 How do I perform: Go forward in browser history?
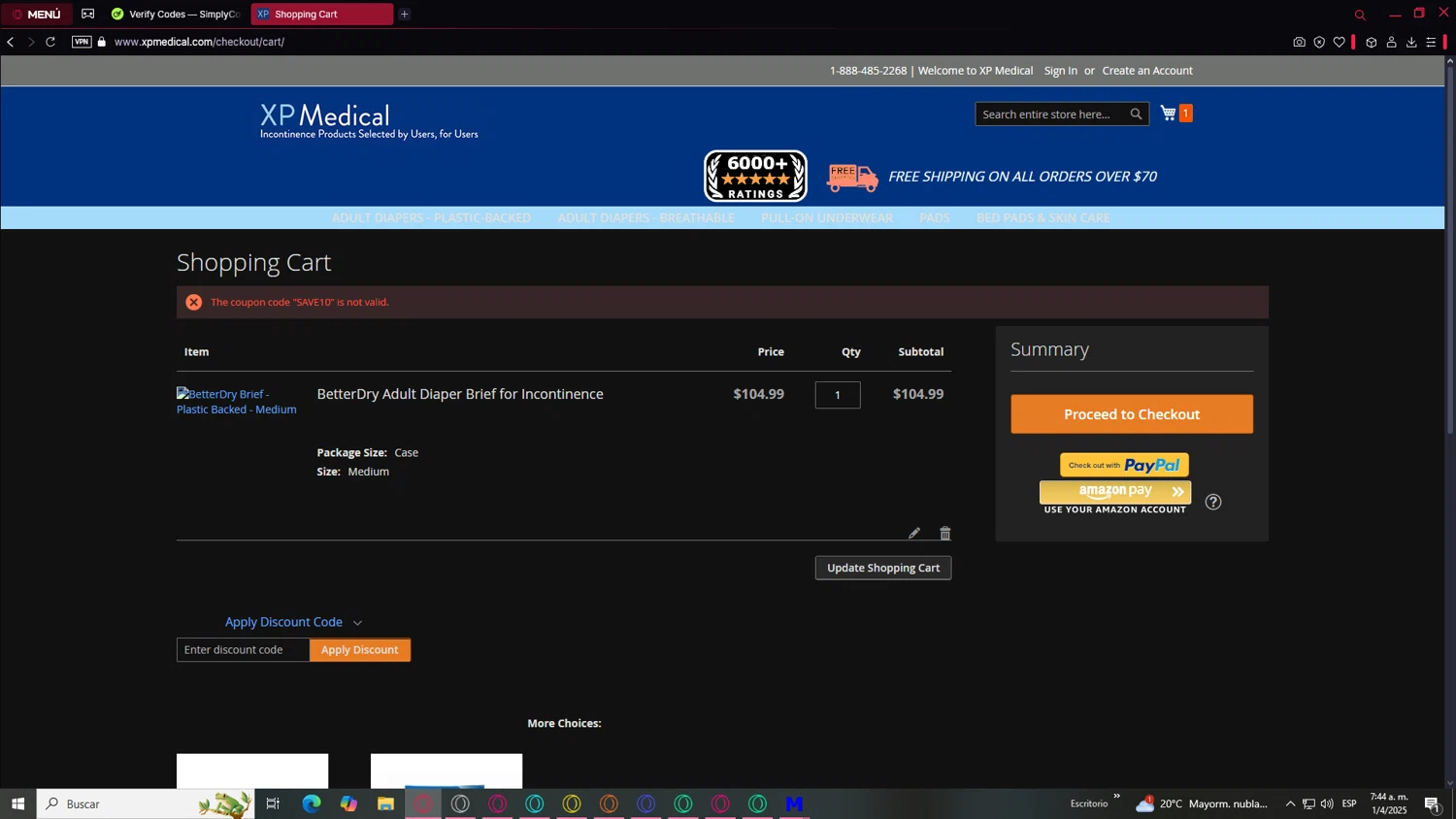pyautogui.click(x=30, y=42)
